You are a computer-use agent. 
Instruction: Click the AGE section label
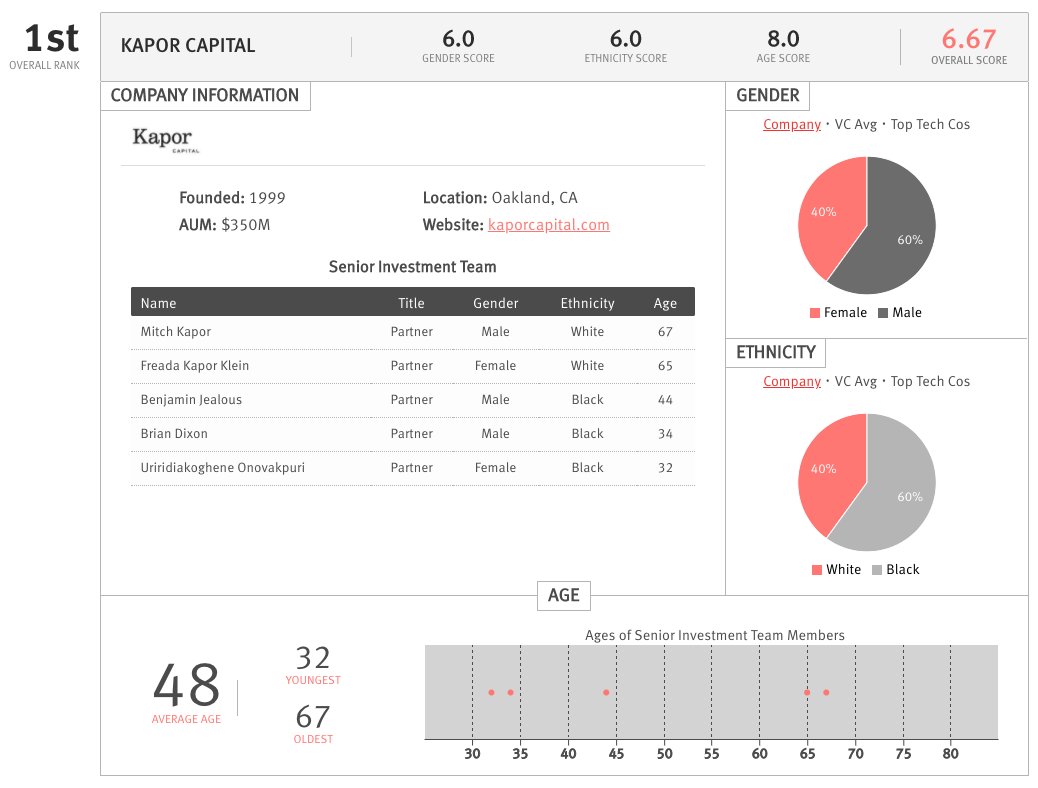[x=563, y=595]
